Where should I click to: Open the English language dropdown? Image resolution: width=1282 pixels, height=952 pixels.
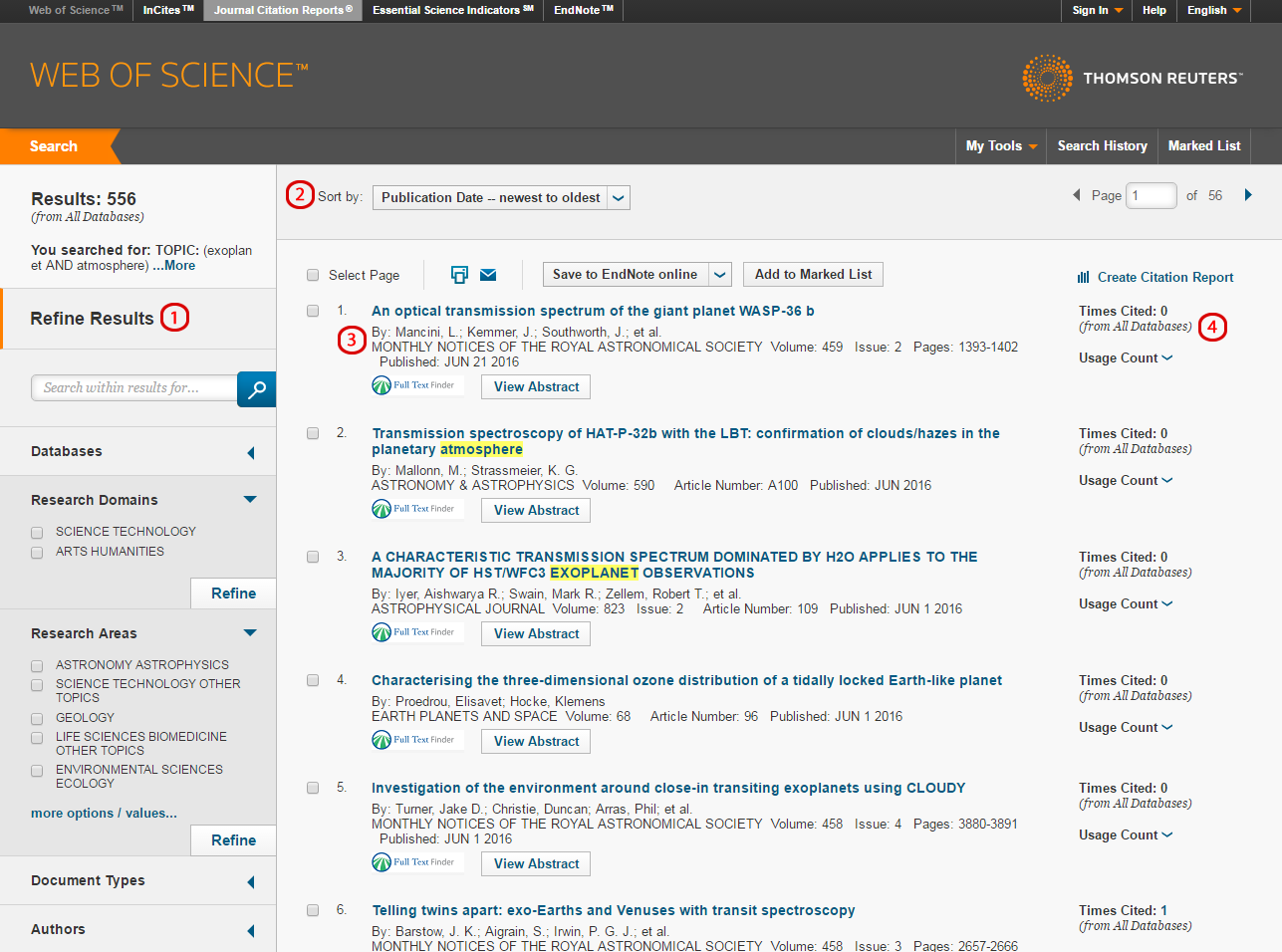[1214, 10]
